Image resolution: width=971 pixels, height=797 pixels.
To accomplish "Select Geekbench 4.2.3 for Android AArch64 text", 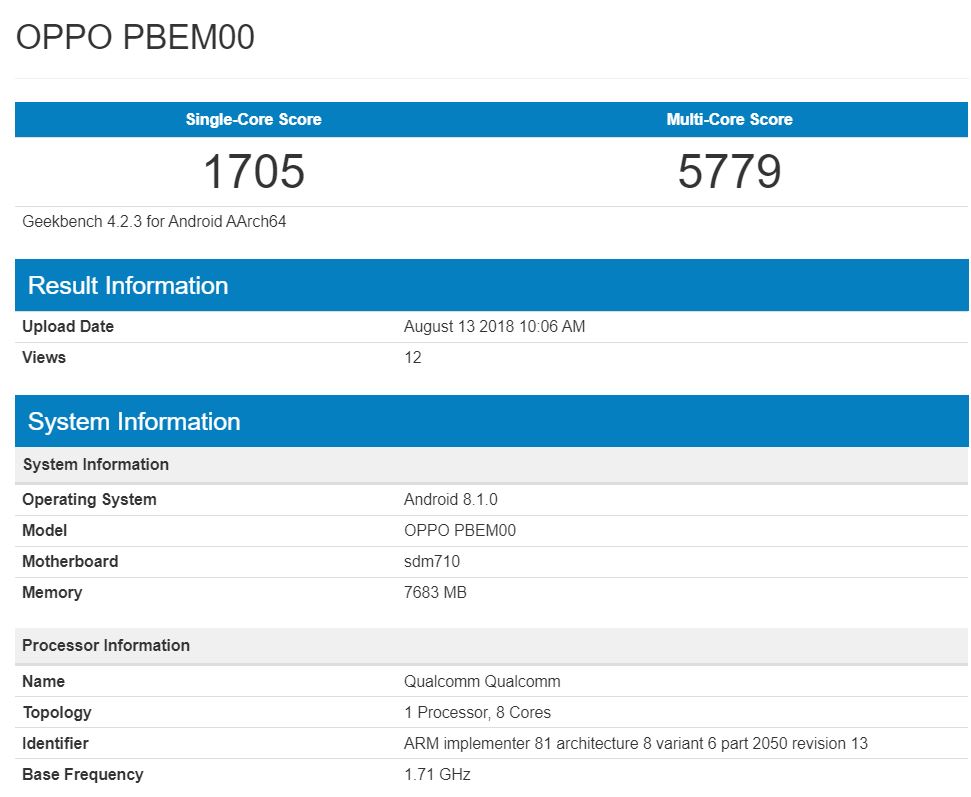I will (x=154, y=222).
